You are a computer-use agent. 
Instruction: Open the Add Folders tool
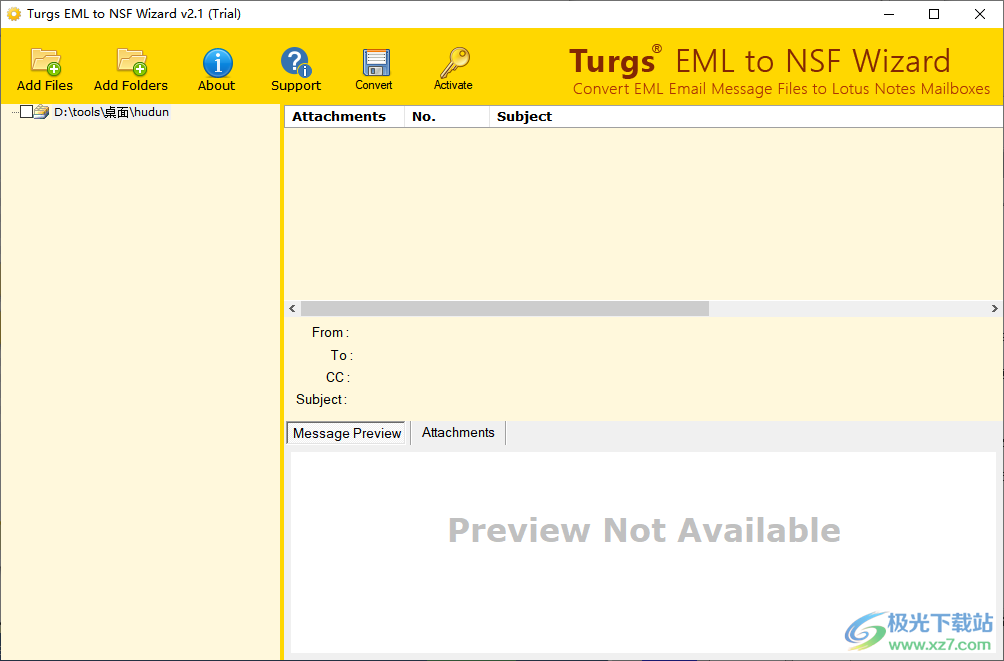point(130,68)
